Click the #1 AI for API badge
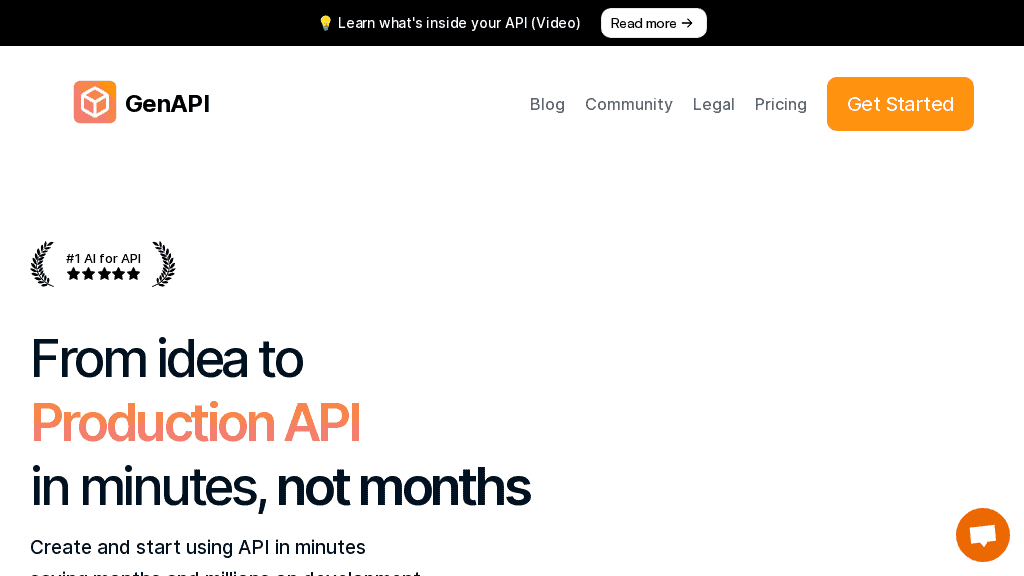 (103, 258)
